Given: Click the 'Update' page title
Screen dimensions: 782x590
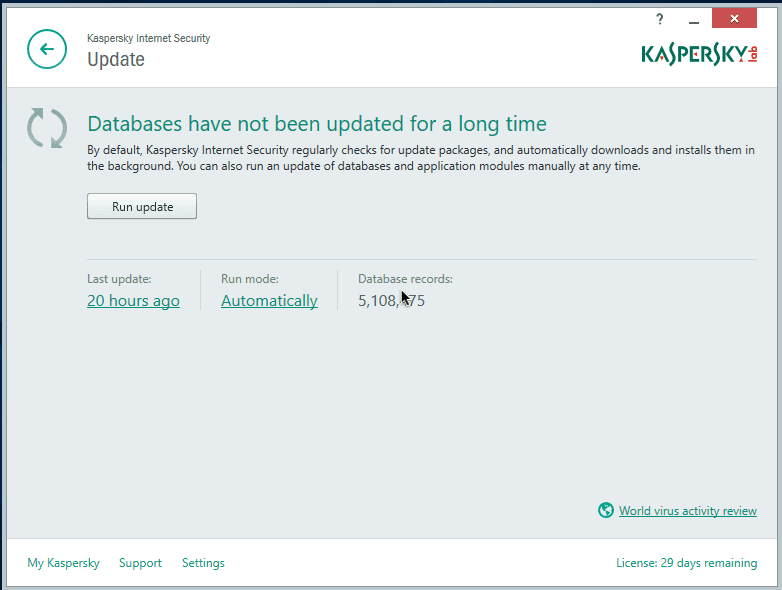Looking at the screenshot, I should (x=116, y=59).
